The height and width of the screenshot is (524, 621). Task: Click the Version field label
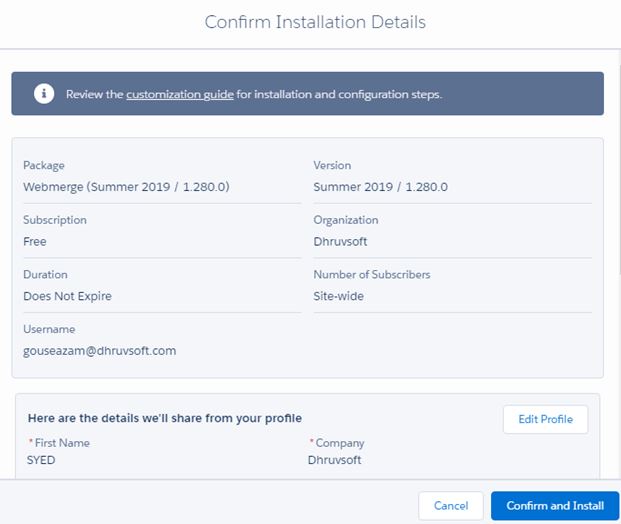coord(332,165)
